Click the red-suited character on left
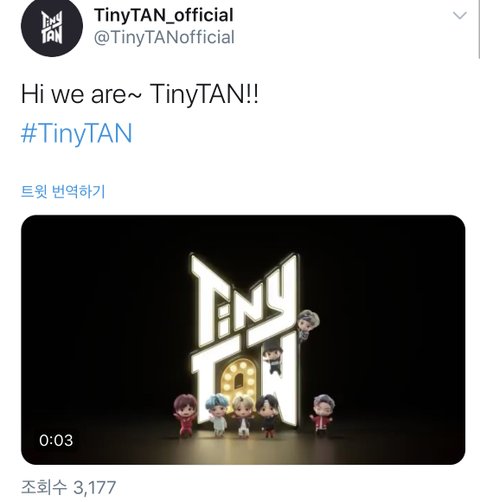 point(185,415)
